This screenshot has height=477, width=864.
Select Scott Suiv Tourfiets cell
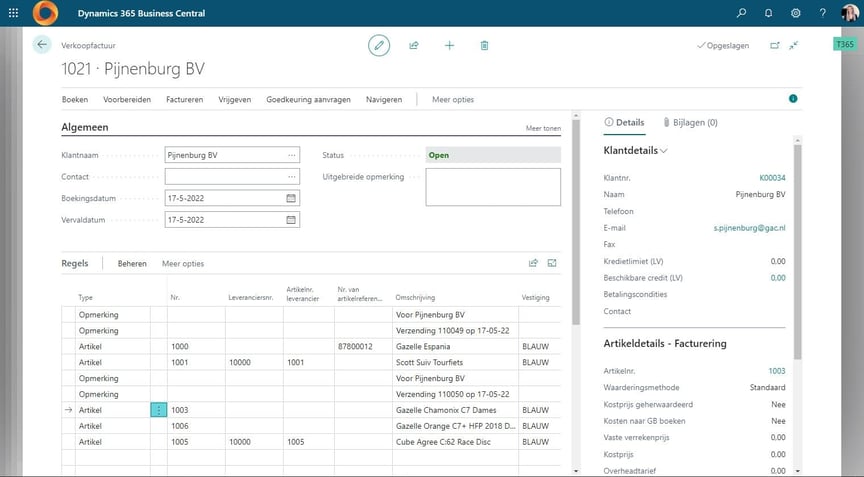pos(455,362)
